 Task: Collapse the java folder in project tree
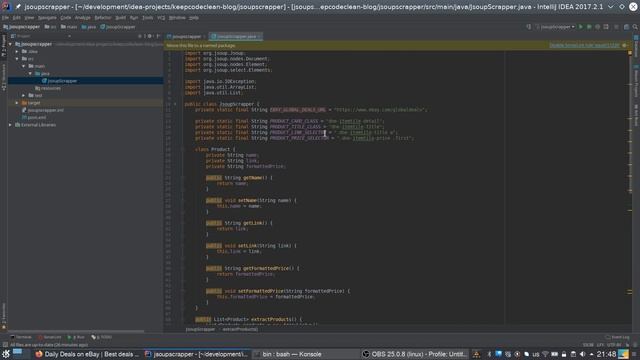click(x=30, y=73)
